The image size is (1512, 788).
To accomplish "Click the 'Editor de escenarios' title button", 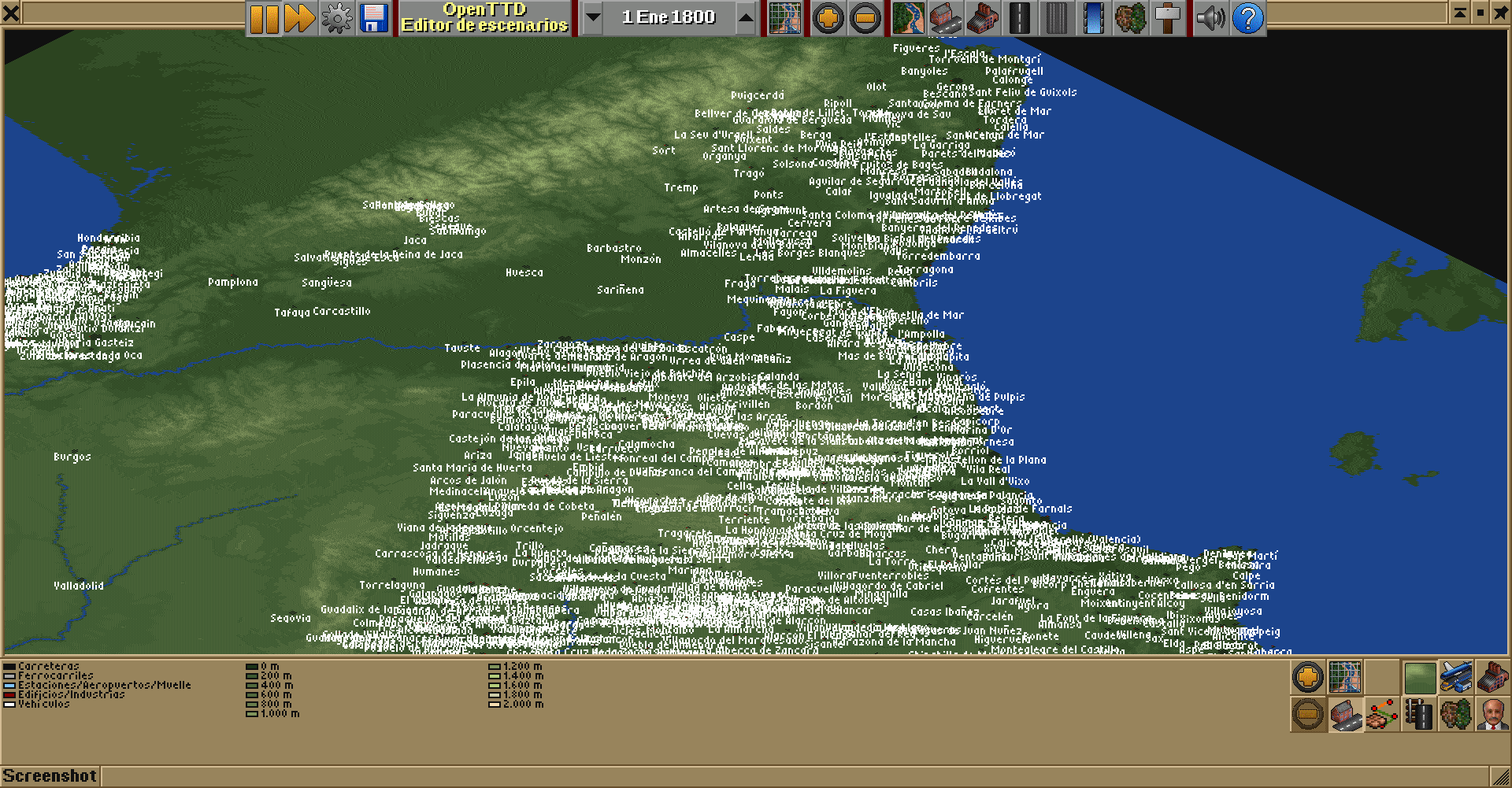I will click(x=484, y=18).
